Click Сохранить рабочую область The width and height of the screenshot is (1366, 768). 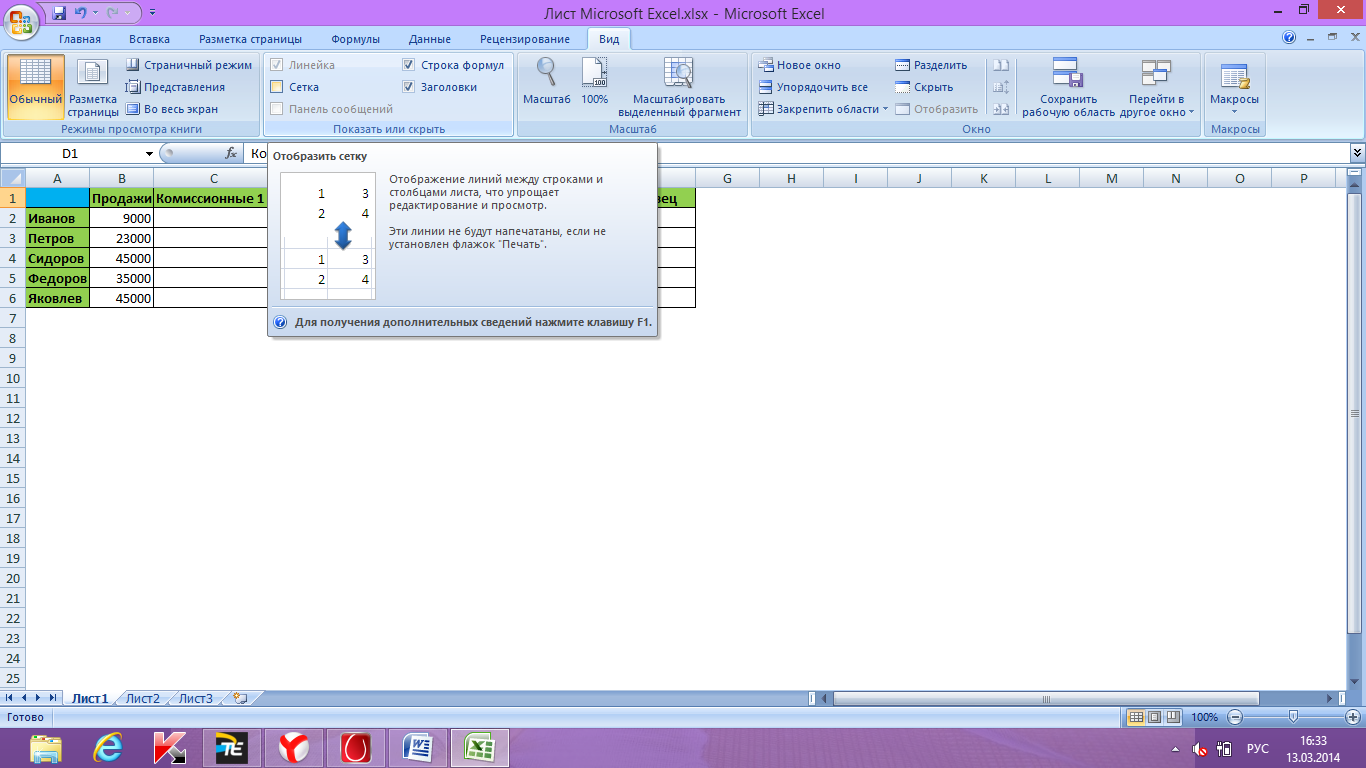tap(1068, 87)
